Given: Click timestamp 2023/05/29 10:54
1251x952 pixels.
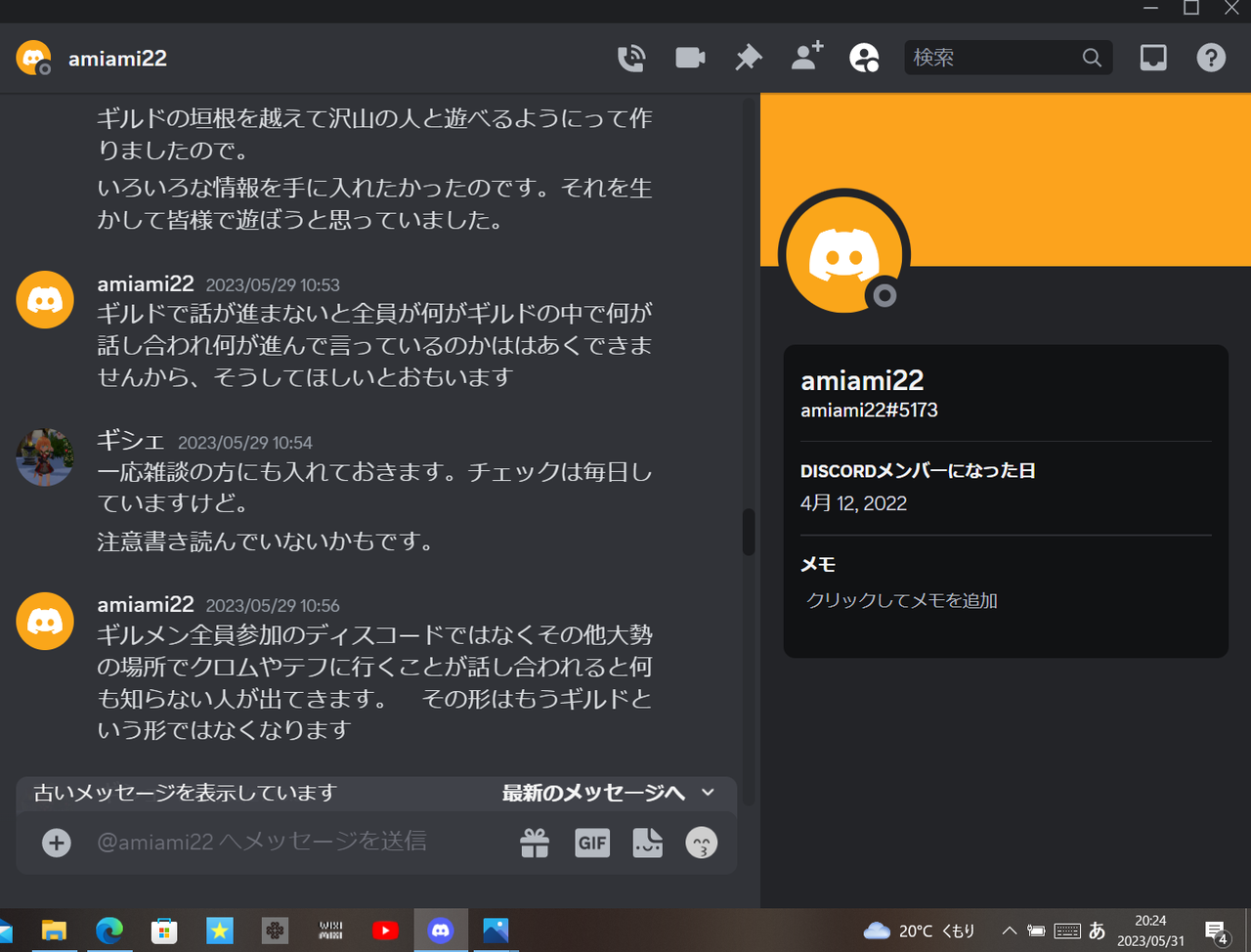Looking at the screenshot, I should [x=245, y=443].
